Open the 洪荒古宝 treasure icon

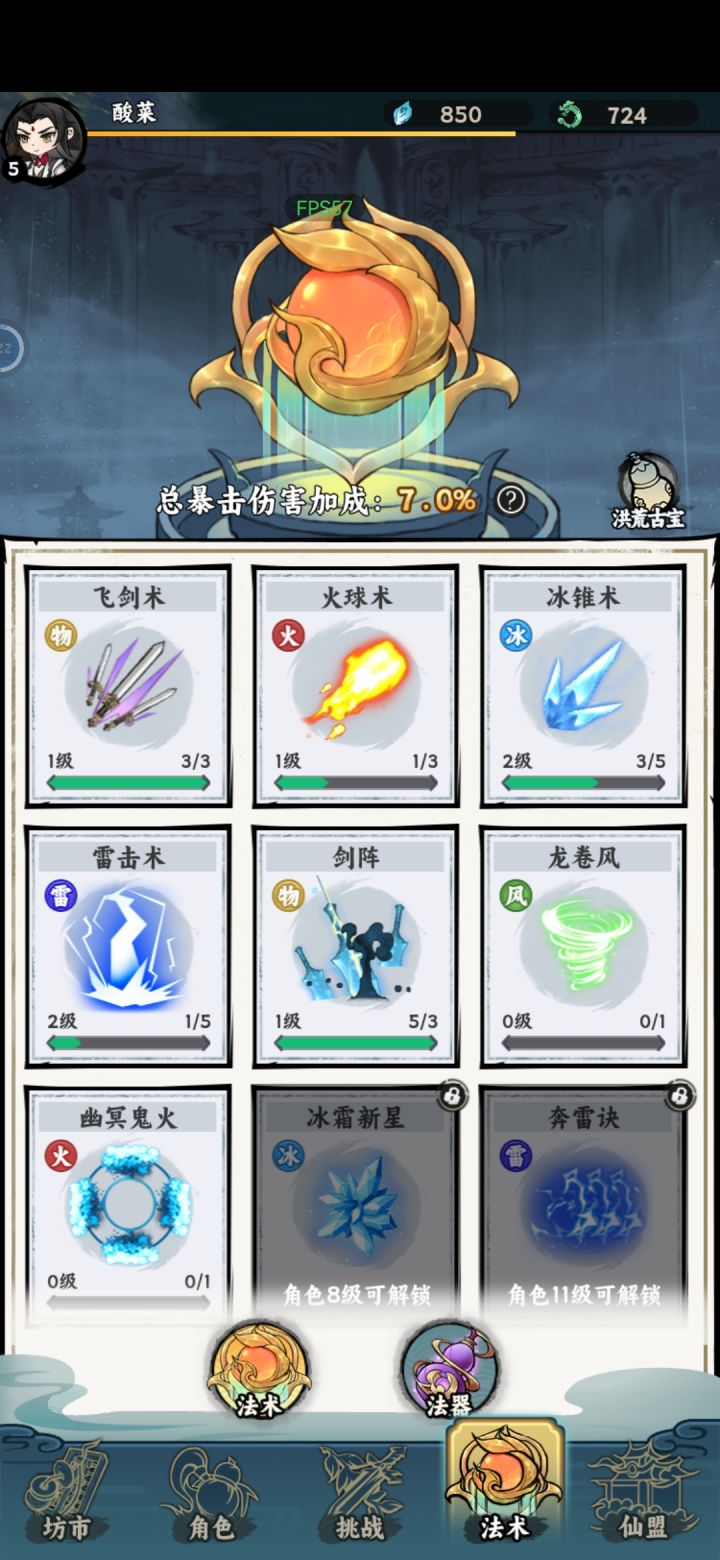648,492
